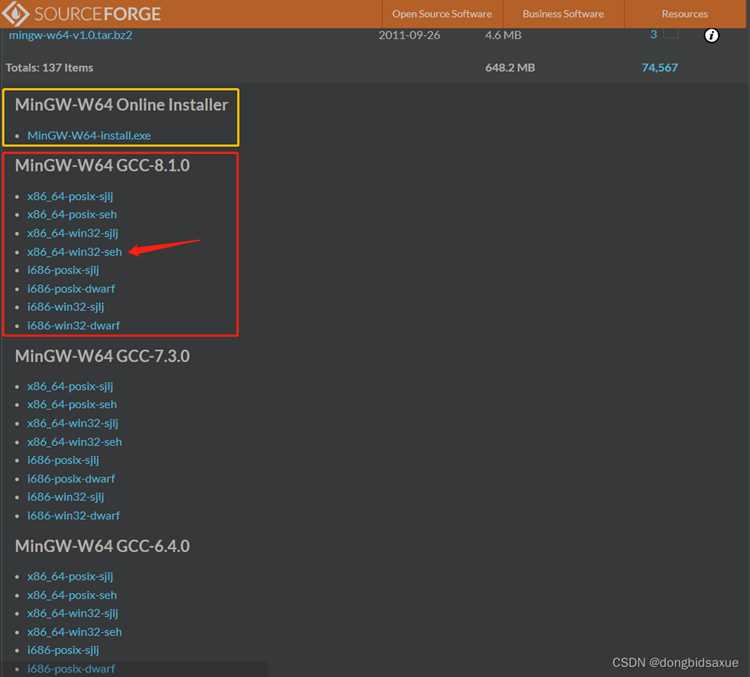Open GCC-7.3.0 i686-posix-dwarf link
The height and width of the screenshot is (677, 750).
(x=71, y=479)
